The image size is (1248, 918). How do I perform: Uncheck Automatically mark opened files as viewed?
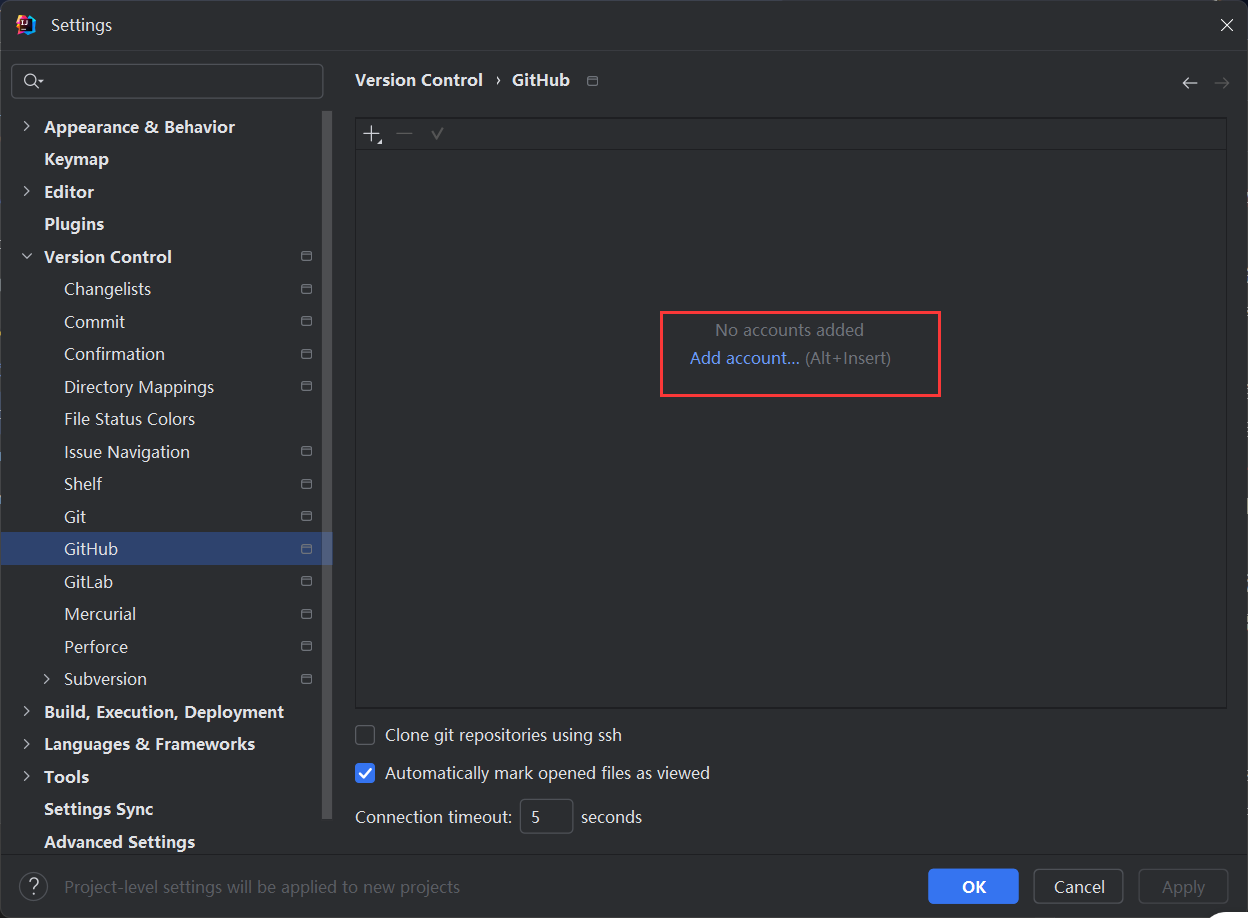coord(366,773)
